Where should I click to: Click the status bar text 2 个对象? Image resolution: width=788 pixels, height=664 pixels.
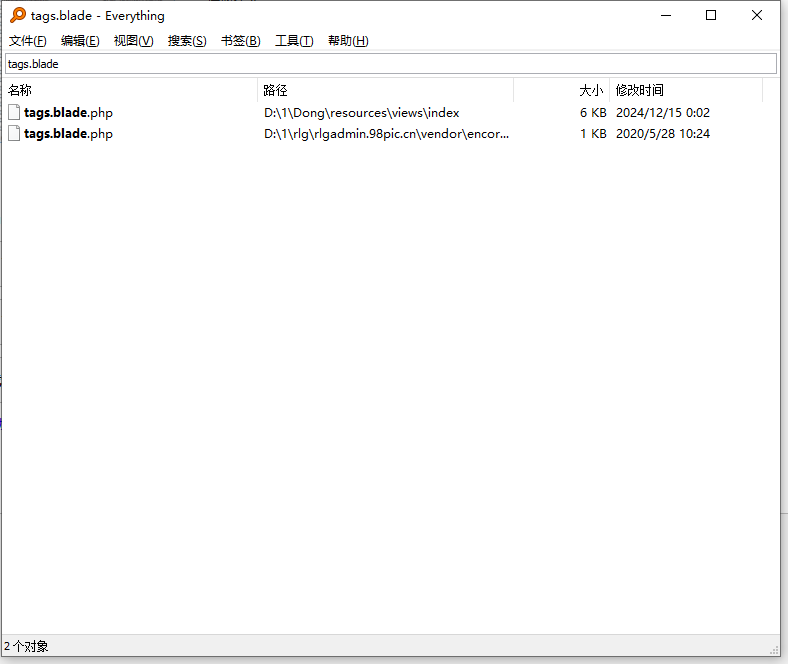[26, 646]
